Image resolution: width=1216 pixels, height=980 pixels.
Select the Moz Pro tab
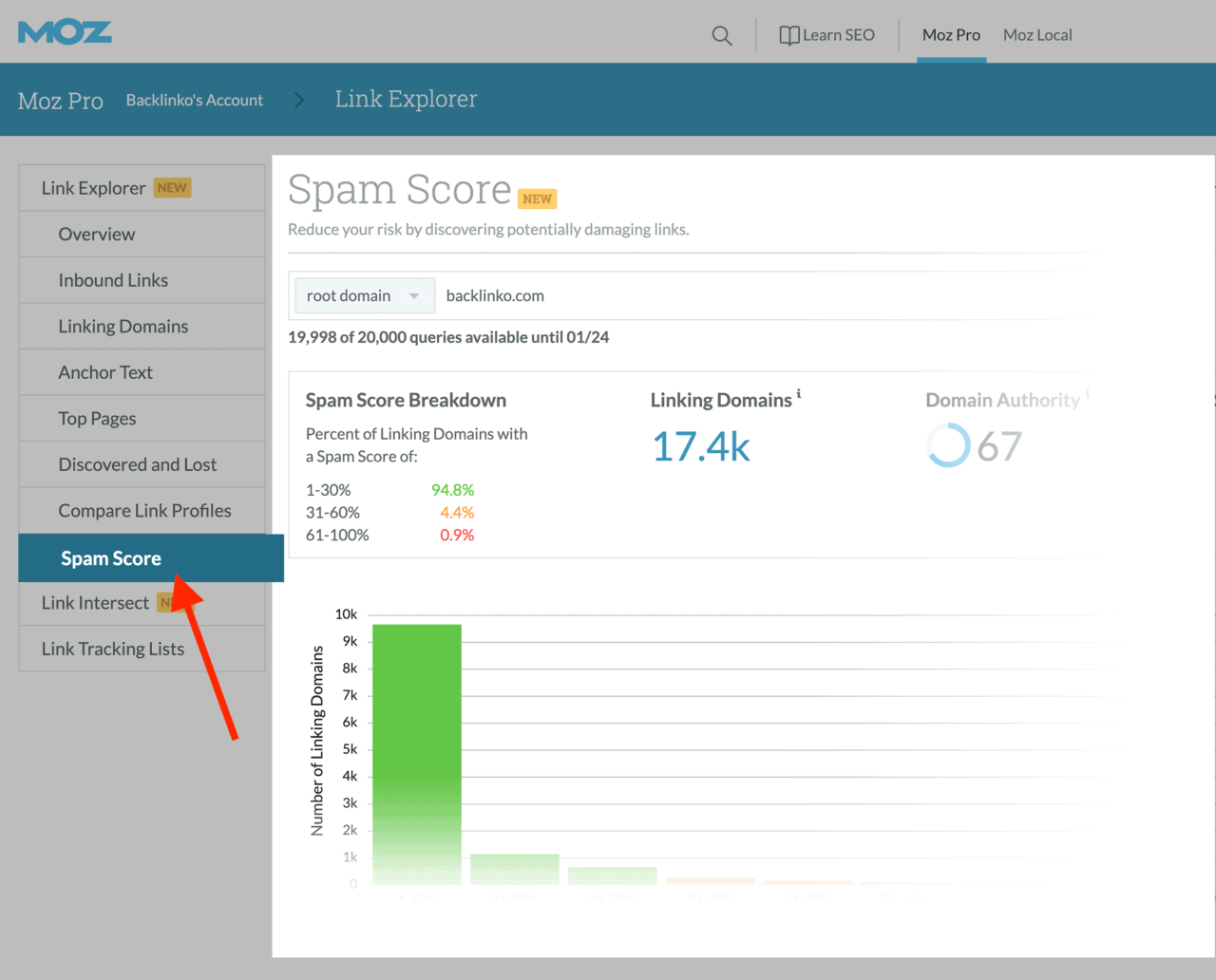coord(951,34)
